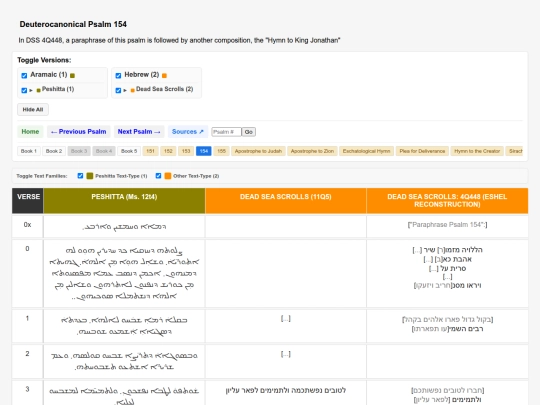The image size is (540, 405).
Task: Select the verse 3 number cell
Action: coord(28,393)
